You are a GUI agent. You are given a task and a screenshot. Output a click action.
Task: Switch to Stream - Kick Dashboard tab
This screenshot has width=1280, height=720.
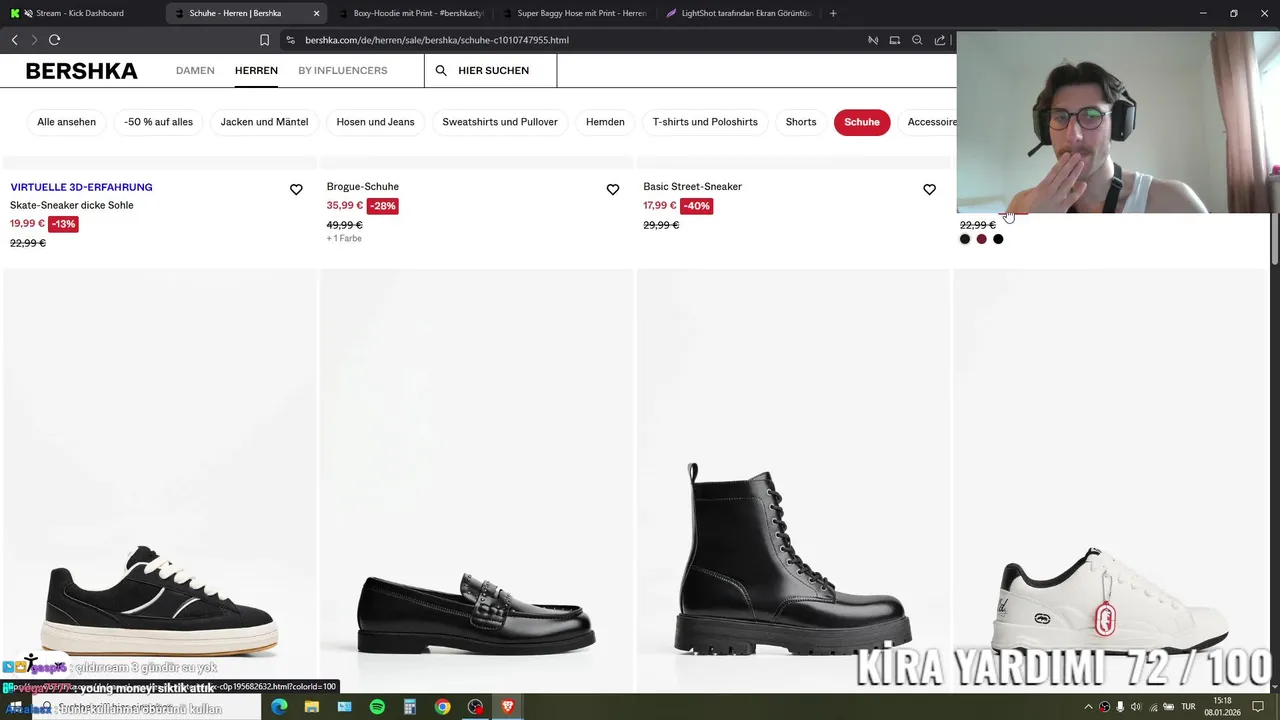pyautogui.click(x=80, y=13)
